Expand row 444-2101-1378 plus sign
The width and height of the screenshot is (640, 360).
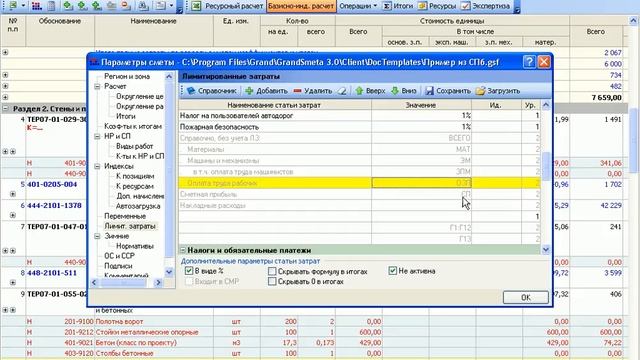tap(13, 215)
